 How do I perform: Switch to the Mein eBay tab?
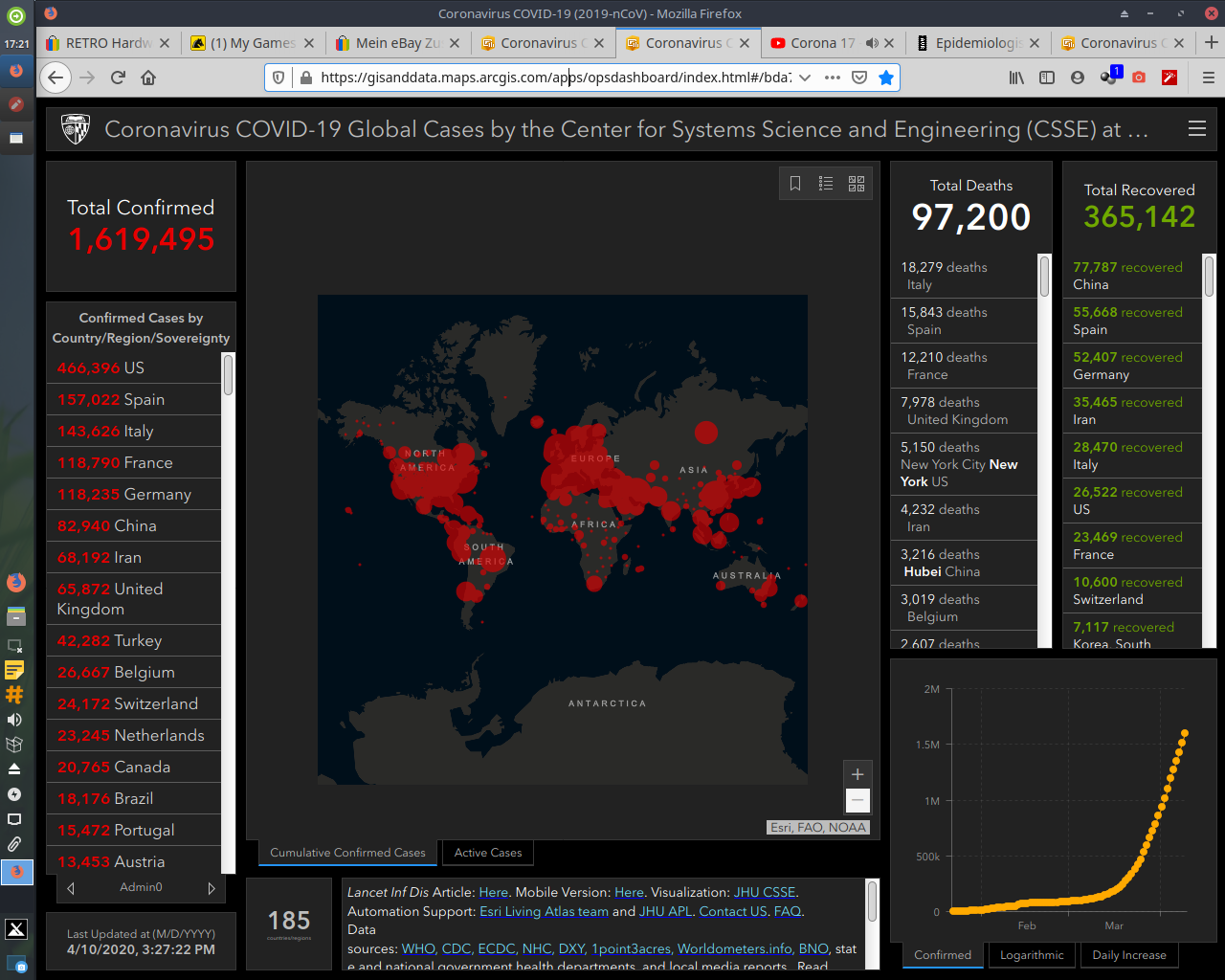coord(397,43)
